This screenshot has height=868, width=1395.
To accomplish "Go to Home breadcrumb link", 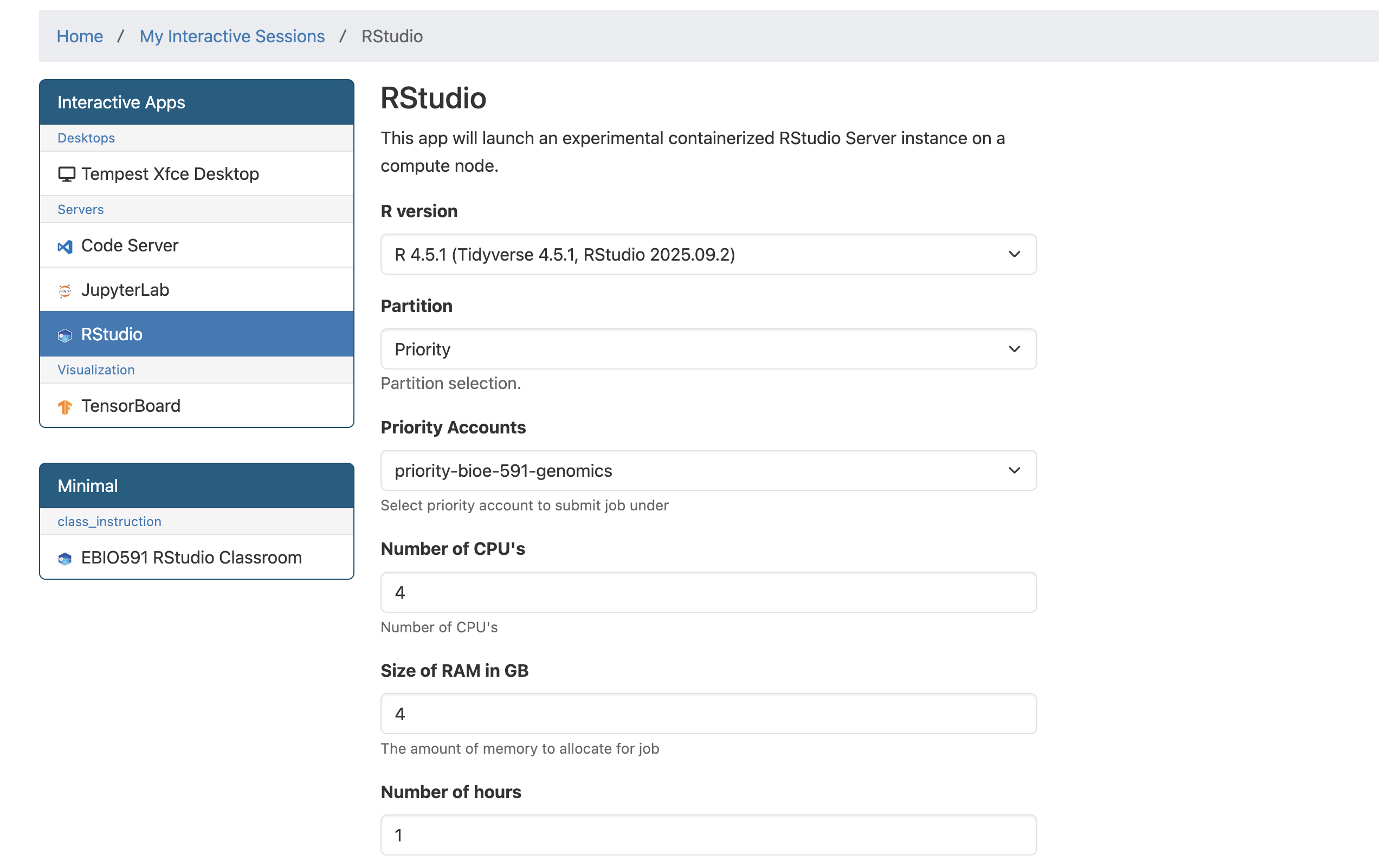I will (80, 36).
